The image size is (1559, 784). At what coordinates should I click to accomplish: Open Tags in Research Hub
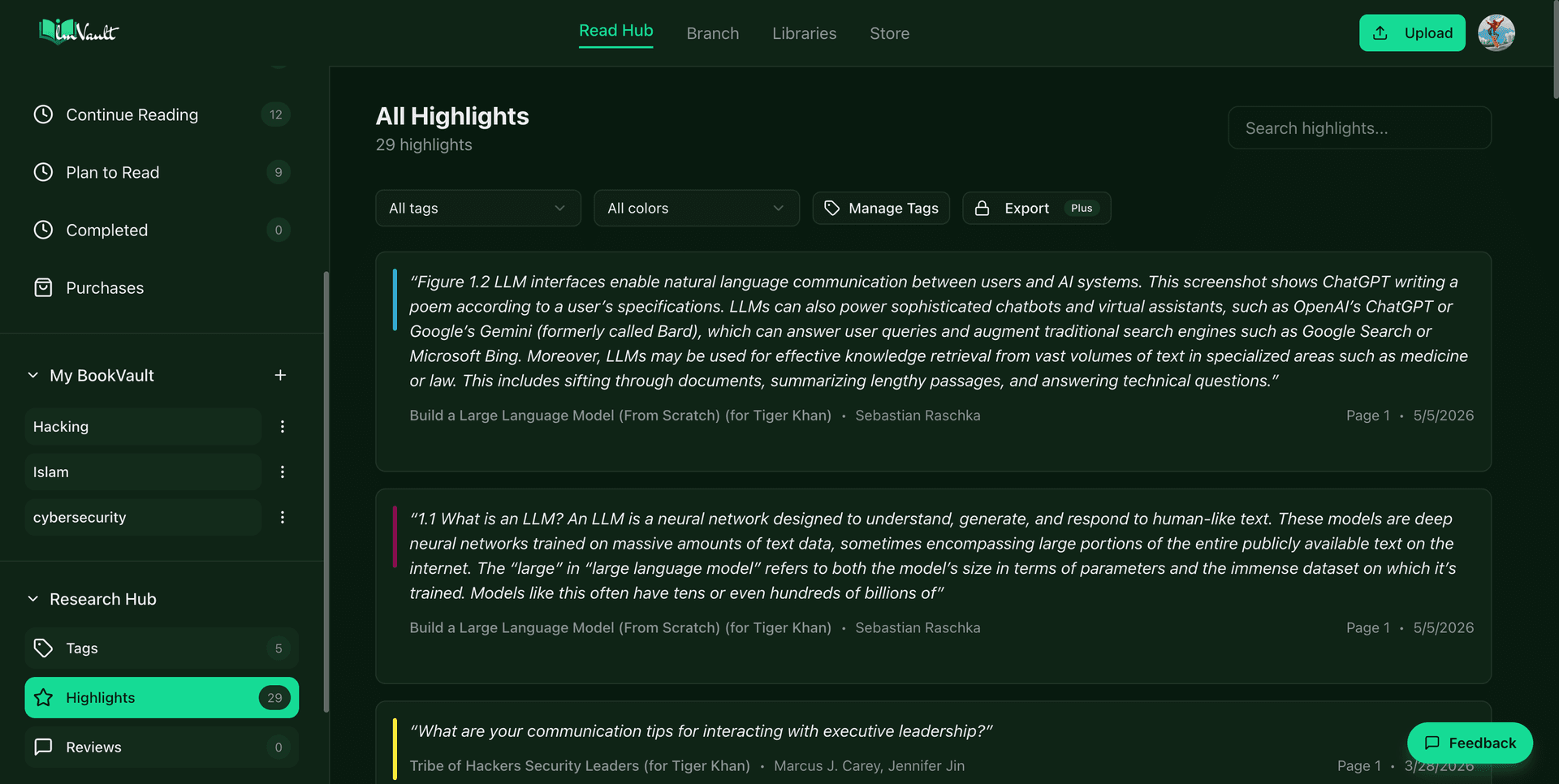click(x=162, y=648)
